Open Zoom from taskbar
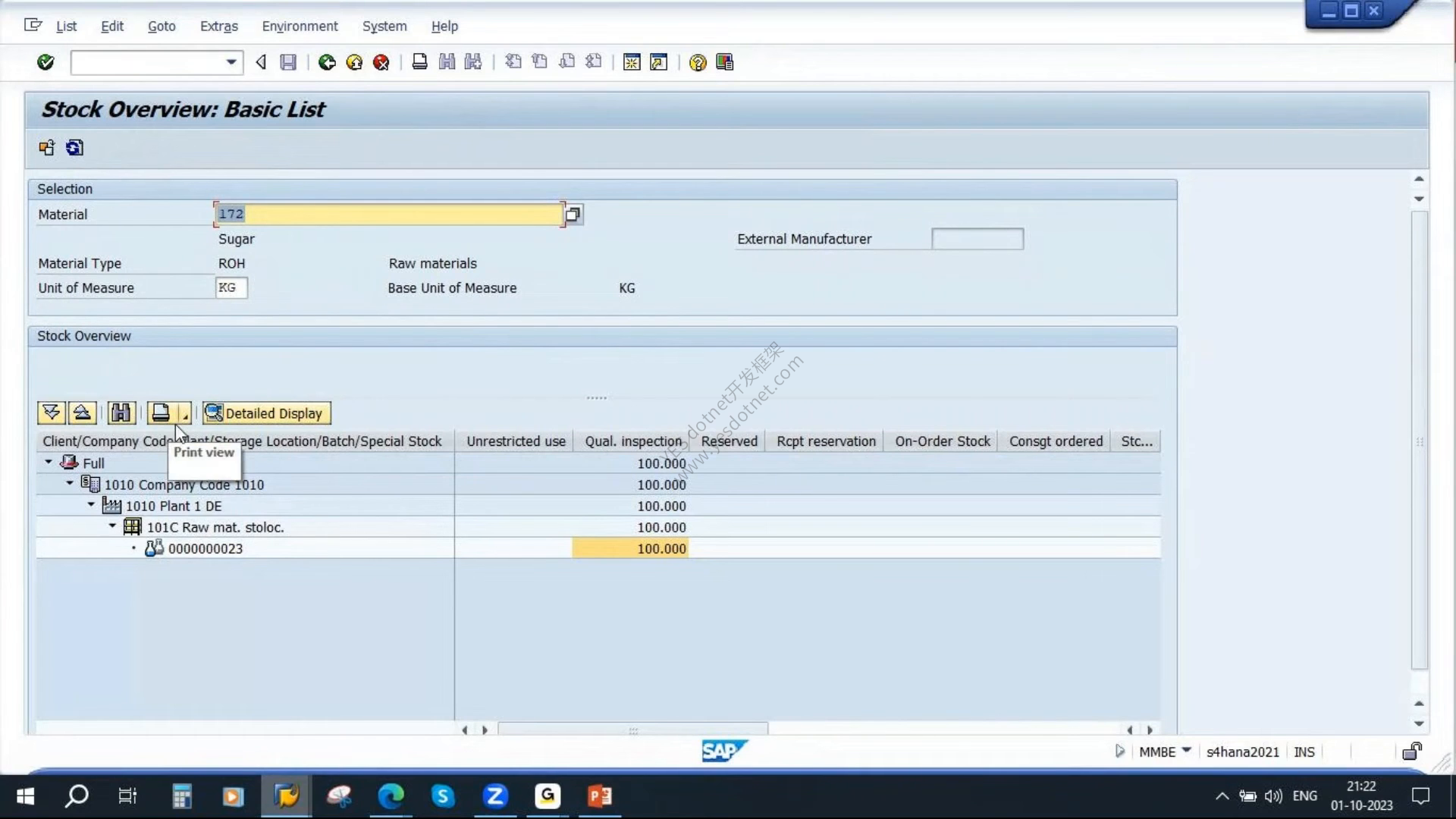The width and height of the screenshot is (1456, 819). point(495,795)
